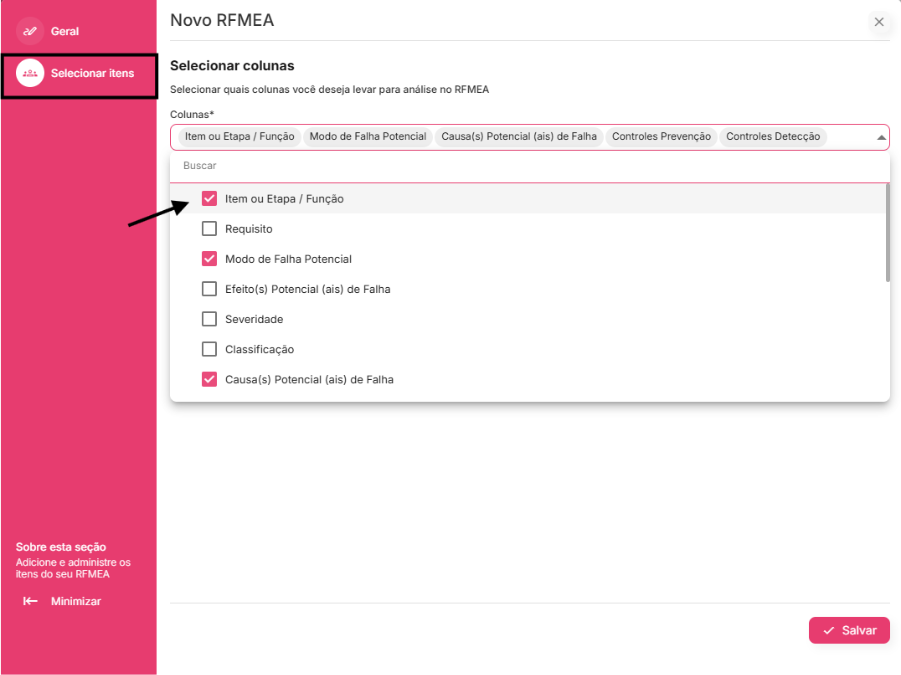
Task: Uncheck Causa(s) Potencial (ais) de Falha option
Action: pos(209,379)
